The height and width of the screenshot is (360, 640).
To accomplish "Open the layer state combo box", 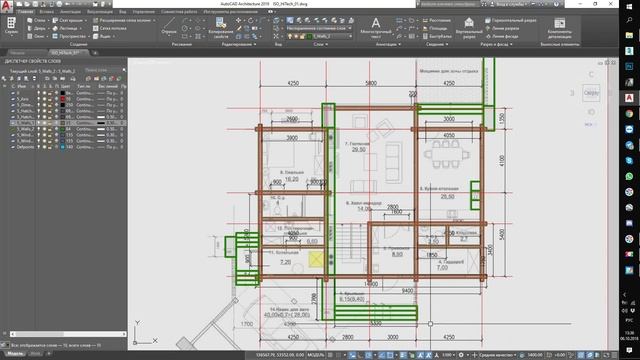I will pyautogui.click(x=320, y=28).
